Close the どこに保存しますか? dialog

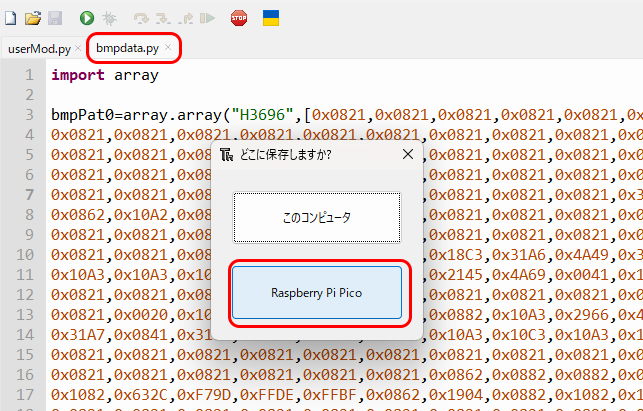pyautogui.click(x=408, y=154)
